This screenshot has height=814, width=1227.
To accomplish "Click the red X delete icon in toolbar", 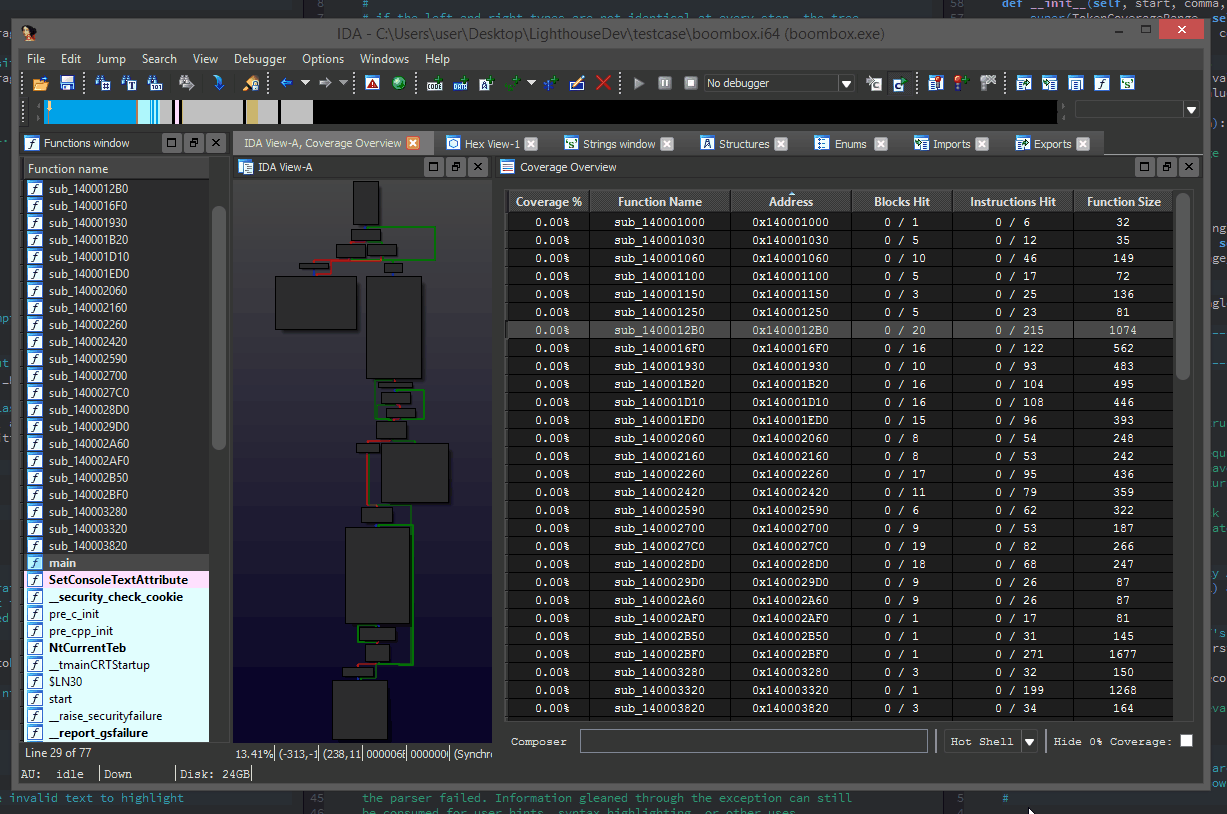I will click(603, 83).
